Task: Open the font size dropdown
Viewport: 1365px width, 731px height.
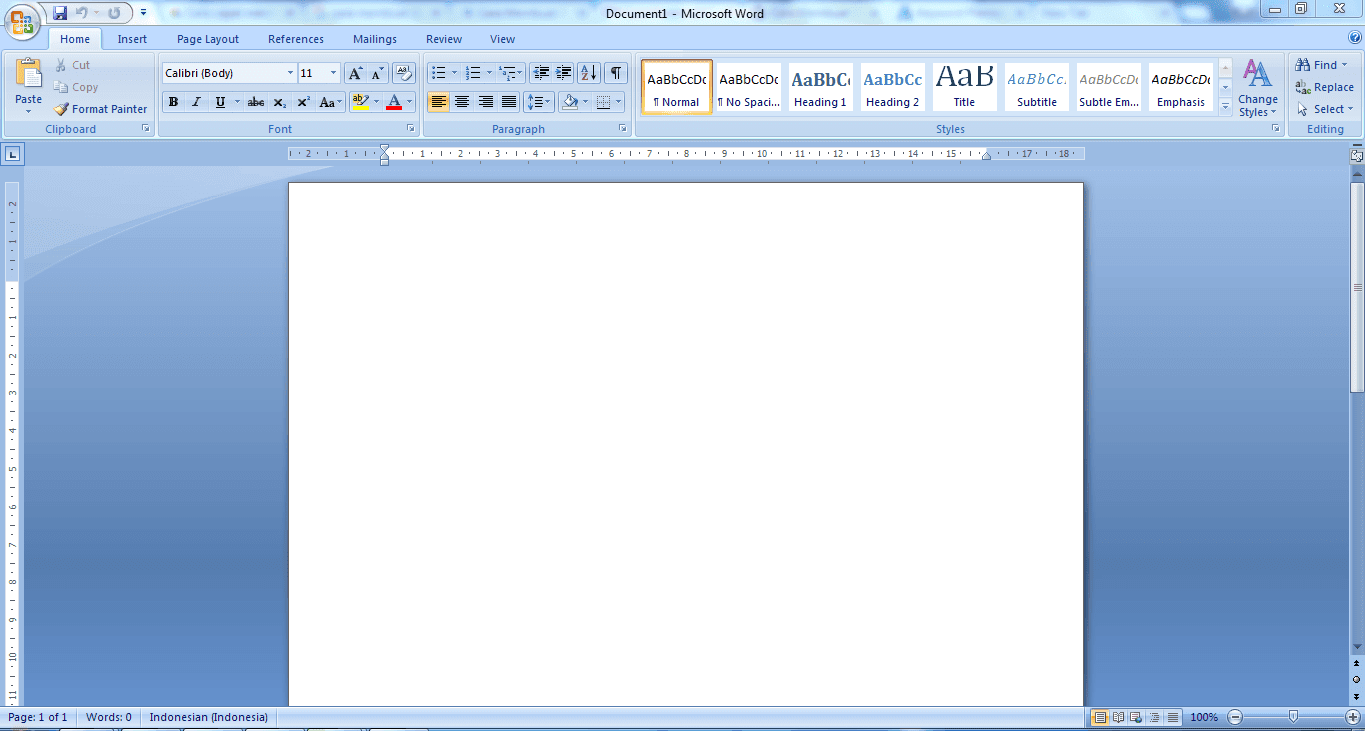Action: tap(334, 73)
